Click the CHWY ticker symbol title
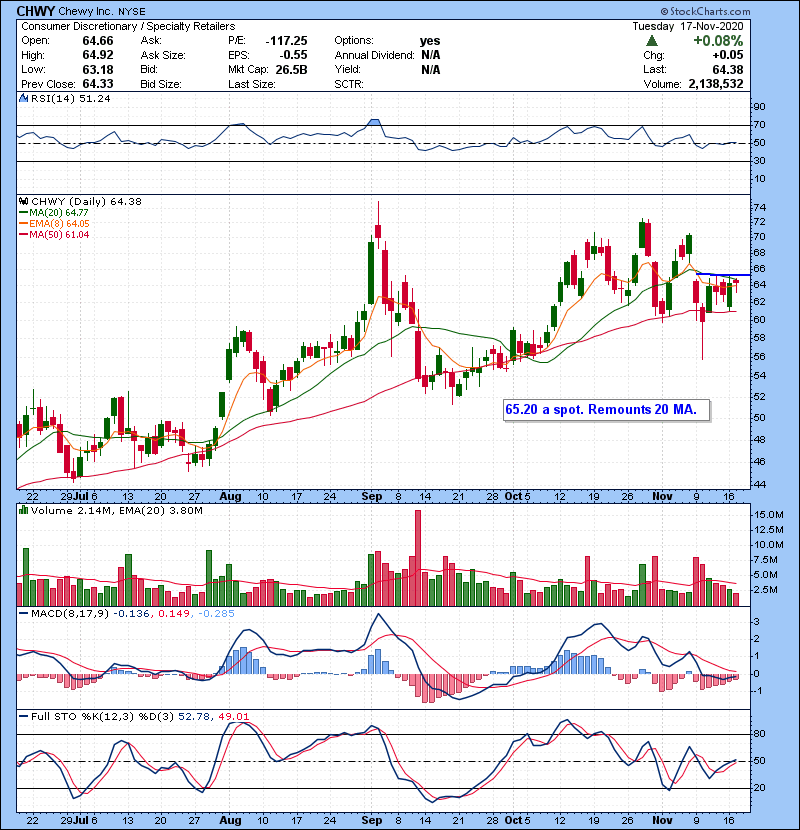Screen dimensions: 800x830 coord(35,11)
